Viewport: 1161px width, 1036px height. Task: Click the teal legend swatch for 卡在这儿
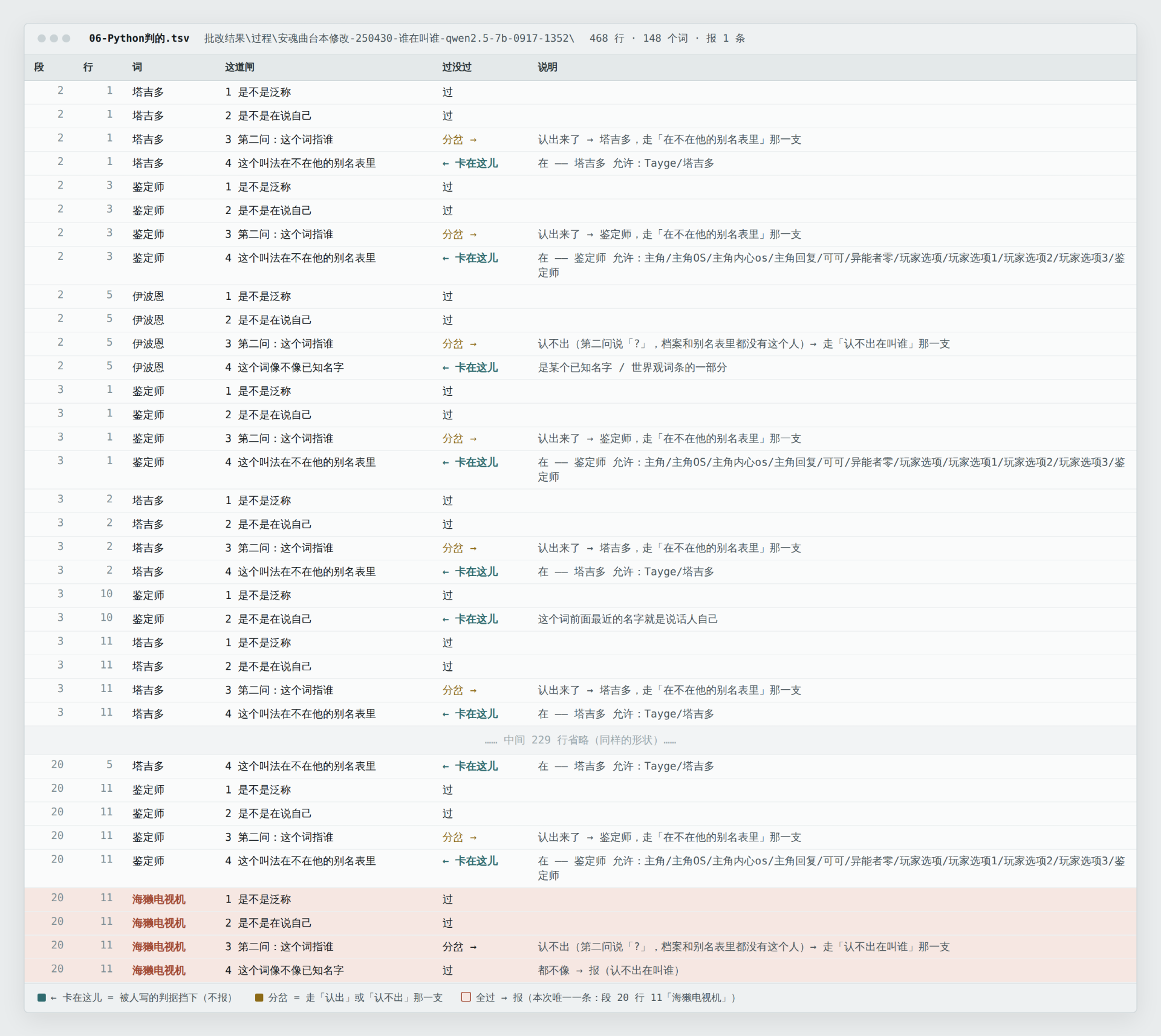42,997
